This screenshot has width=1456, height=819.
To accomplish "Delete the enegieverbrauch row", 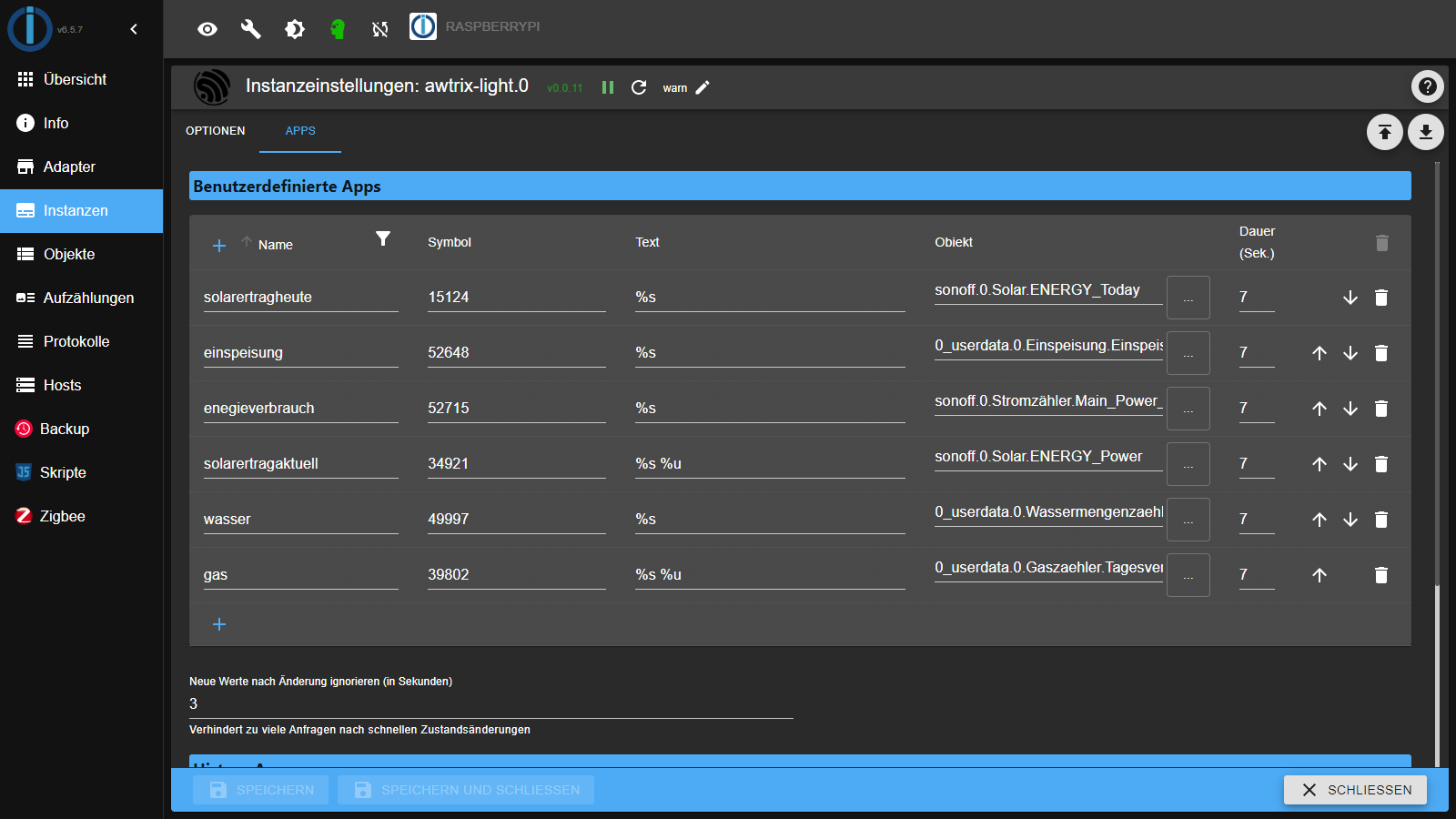I will (1381, 409).
